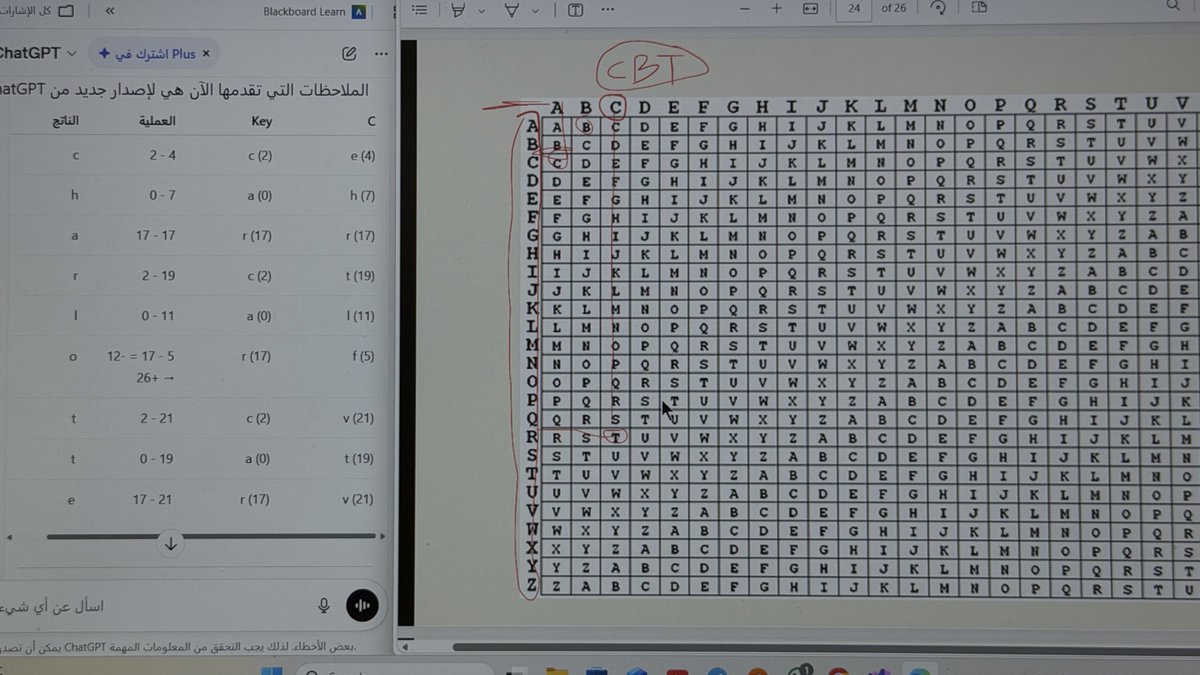Open the PDF contents list panel

pos(420,9)
